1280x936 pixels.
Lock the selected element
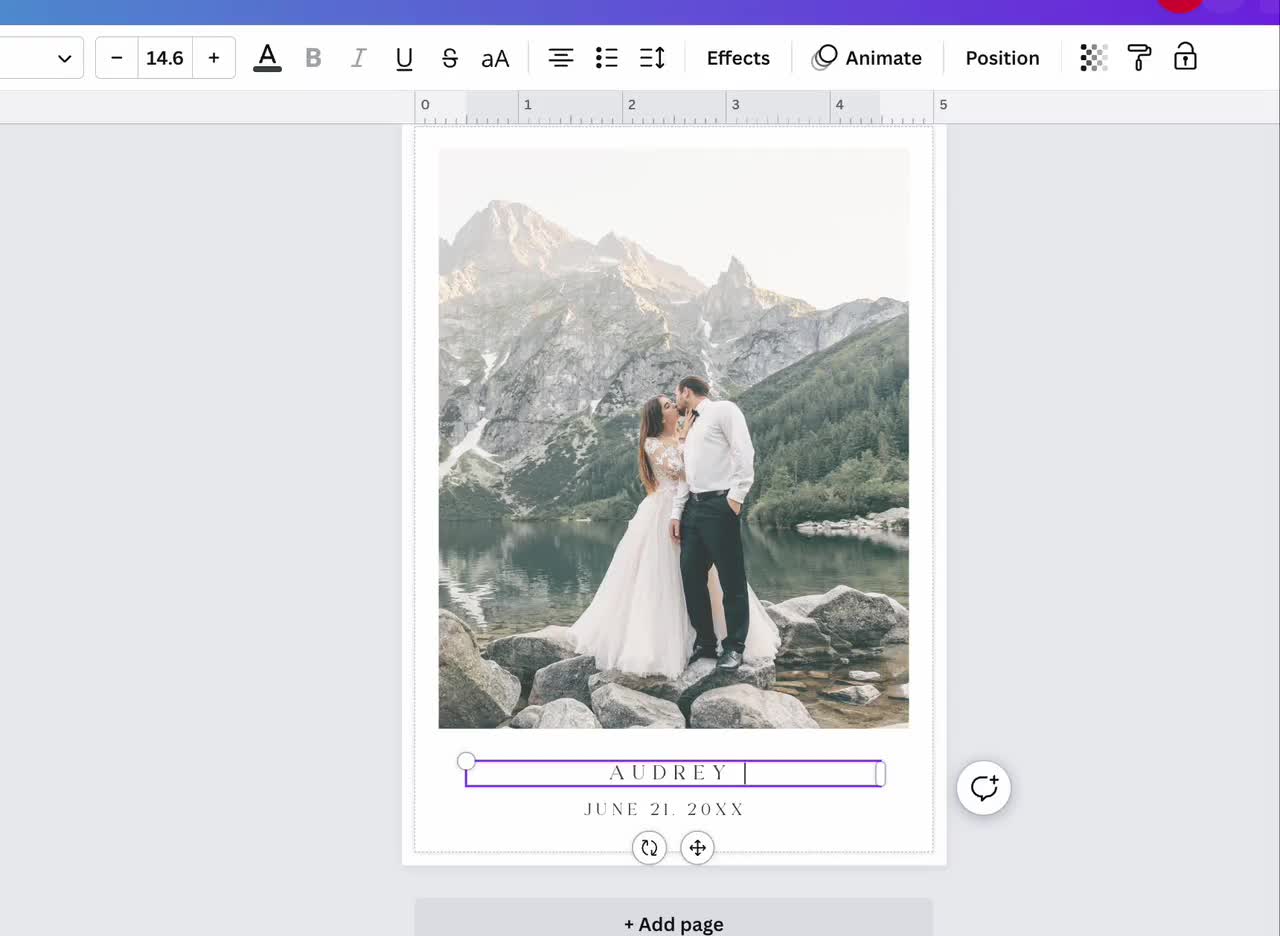point(1185,58)
